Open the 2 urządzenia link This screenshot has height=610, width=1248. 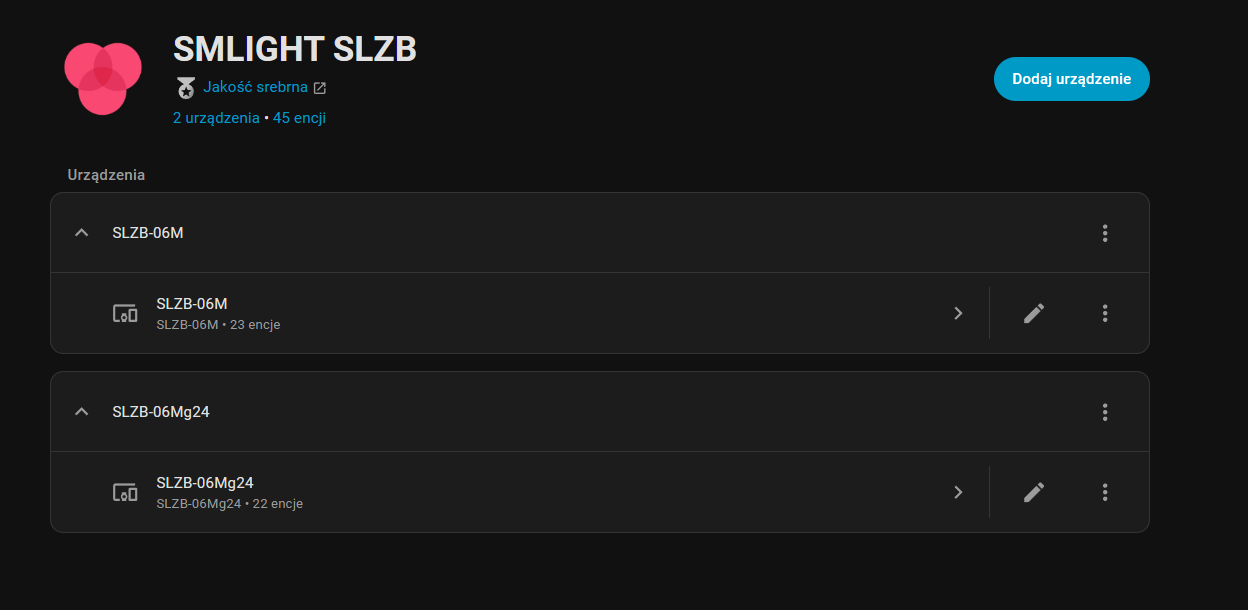(216, 118)
